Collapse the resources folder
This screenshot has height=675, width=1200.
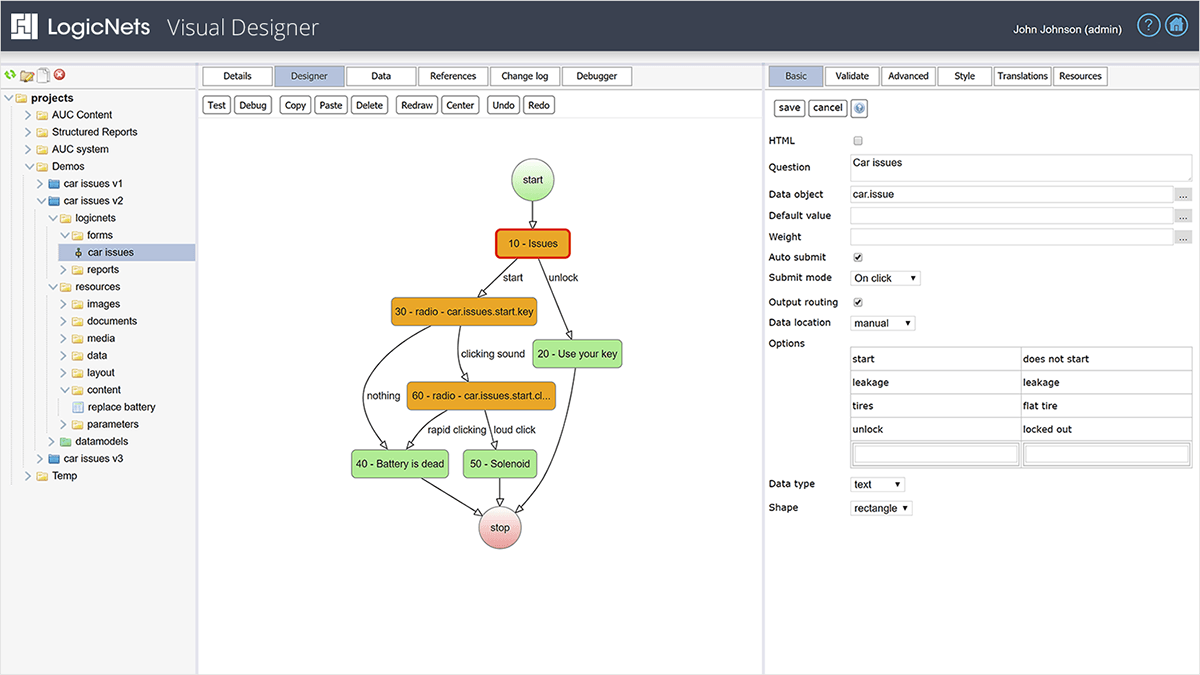pyautogui.click(x=53, y=287)
